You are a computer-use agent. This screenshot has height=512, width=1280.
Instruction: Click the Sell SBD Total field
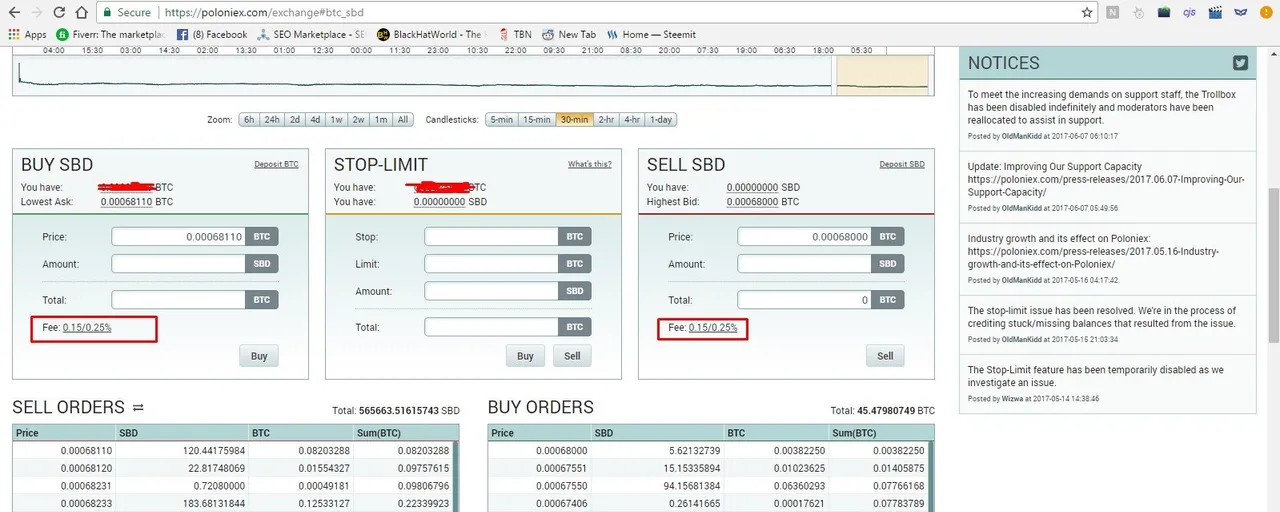[804, 299]
